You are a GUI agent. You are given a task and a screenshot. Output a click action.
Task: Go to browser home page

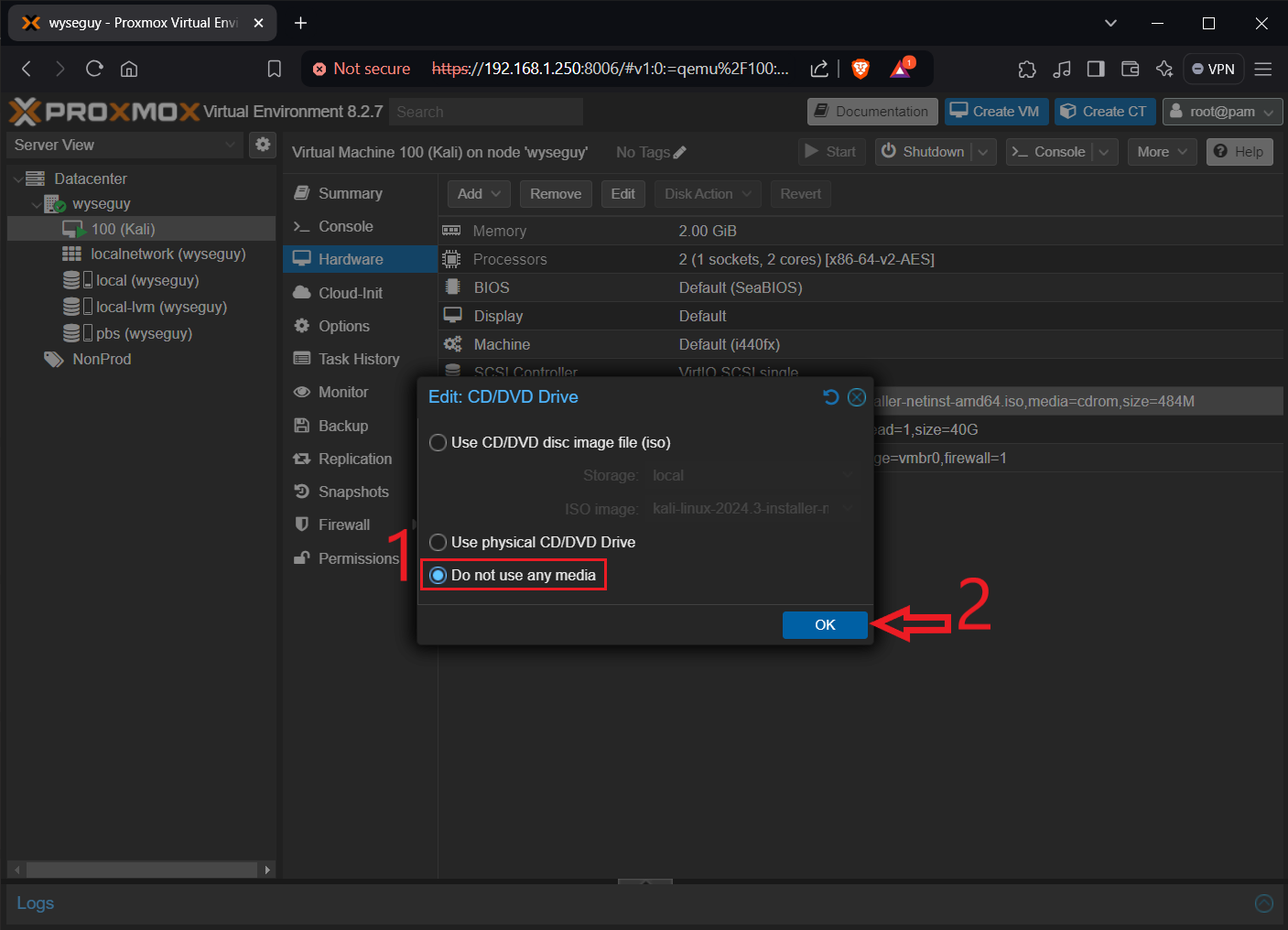(x=129, y=69)
